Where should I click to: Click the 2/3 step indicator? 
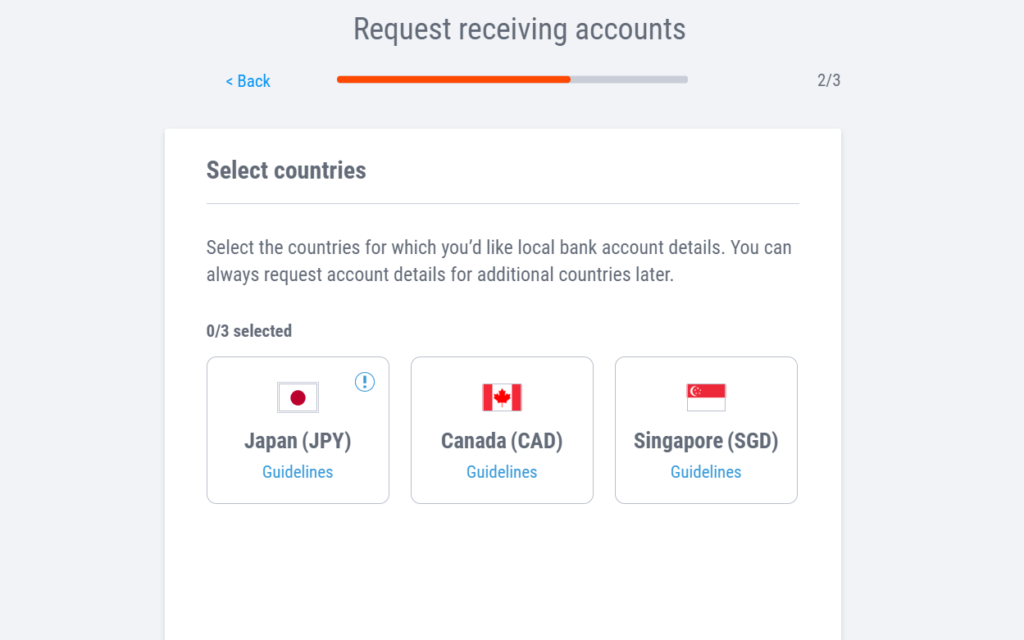pos(828,81)
